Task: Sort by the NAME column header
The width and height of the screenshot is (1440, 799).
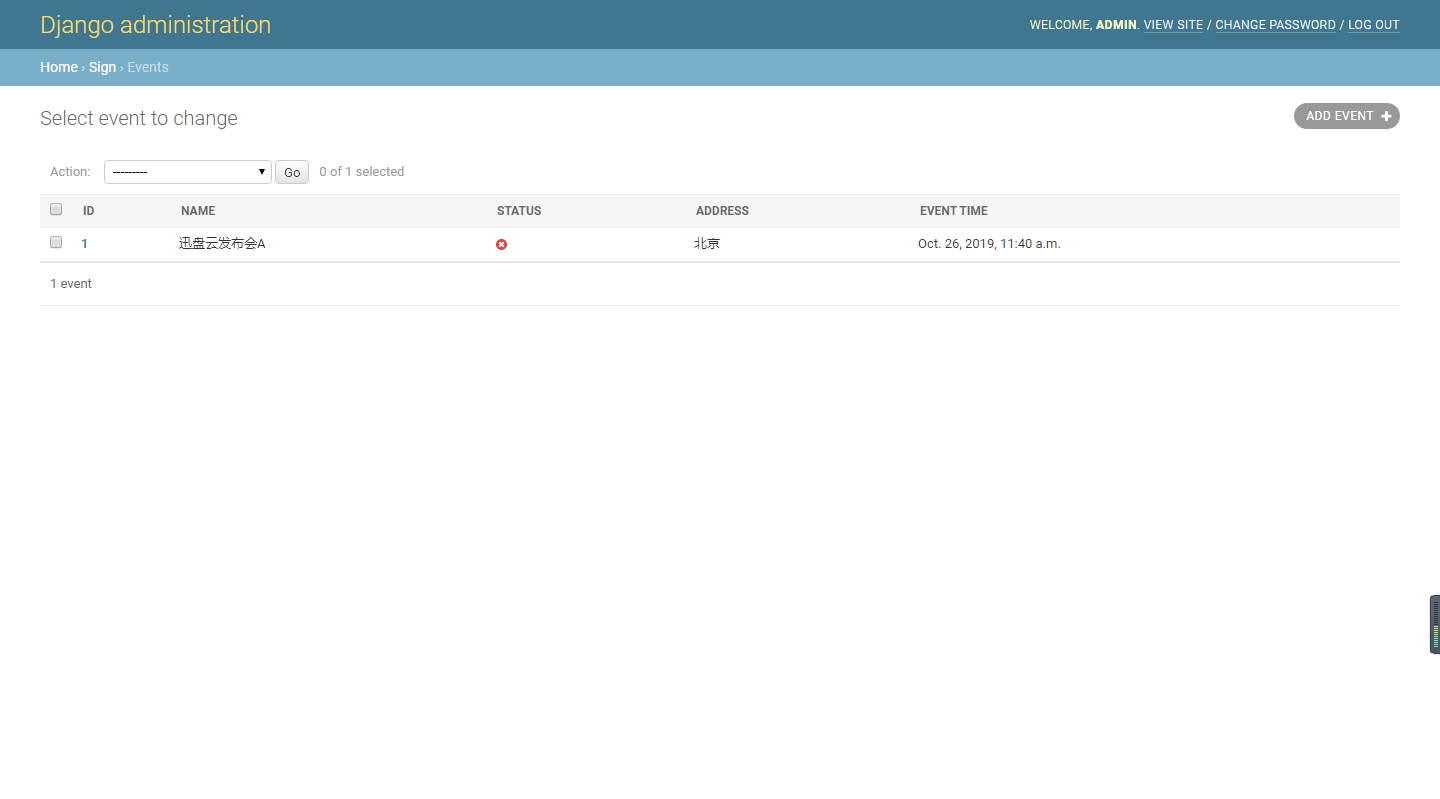Action: [198, 211]
